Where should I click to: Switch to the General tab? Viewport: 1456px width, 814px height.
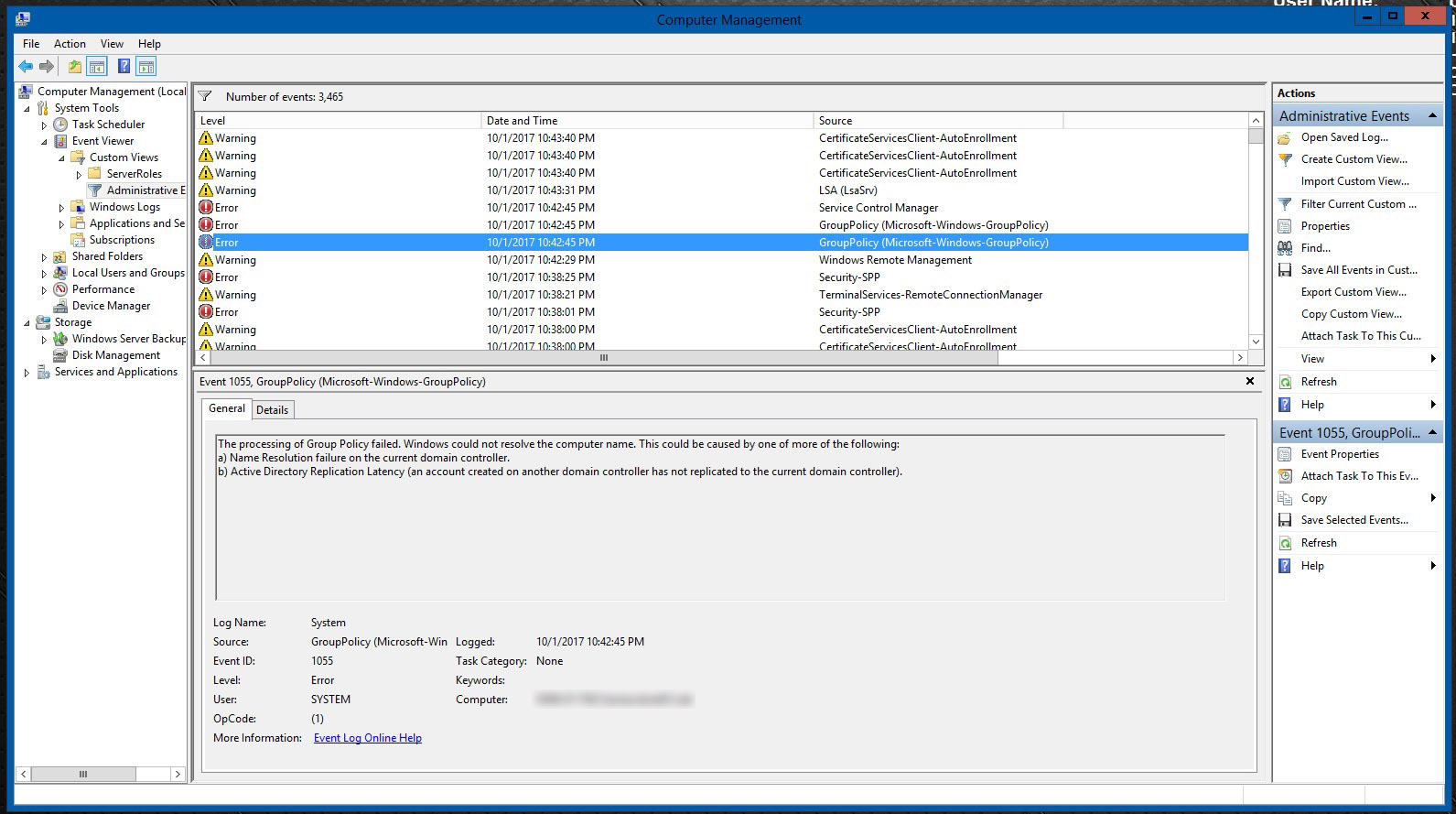click(x=227, y=408)
